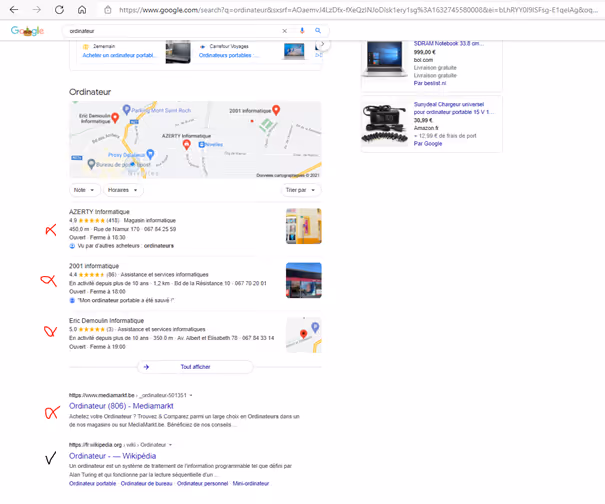Viewport: 605px width, 504px height.
Task: Click the browser forward arrow
Action: (37, 10)
